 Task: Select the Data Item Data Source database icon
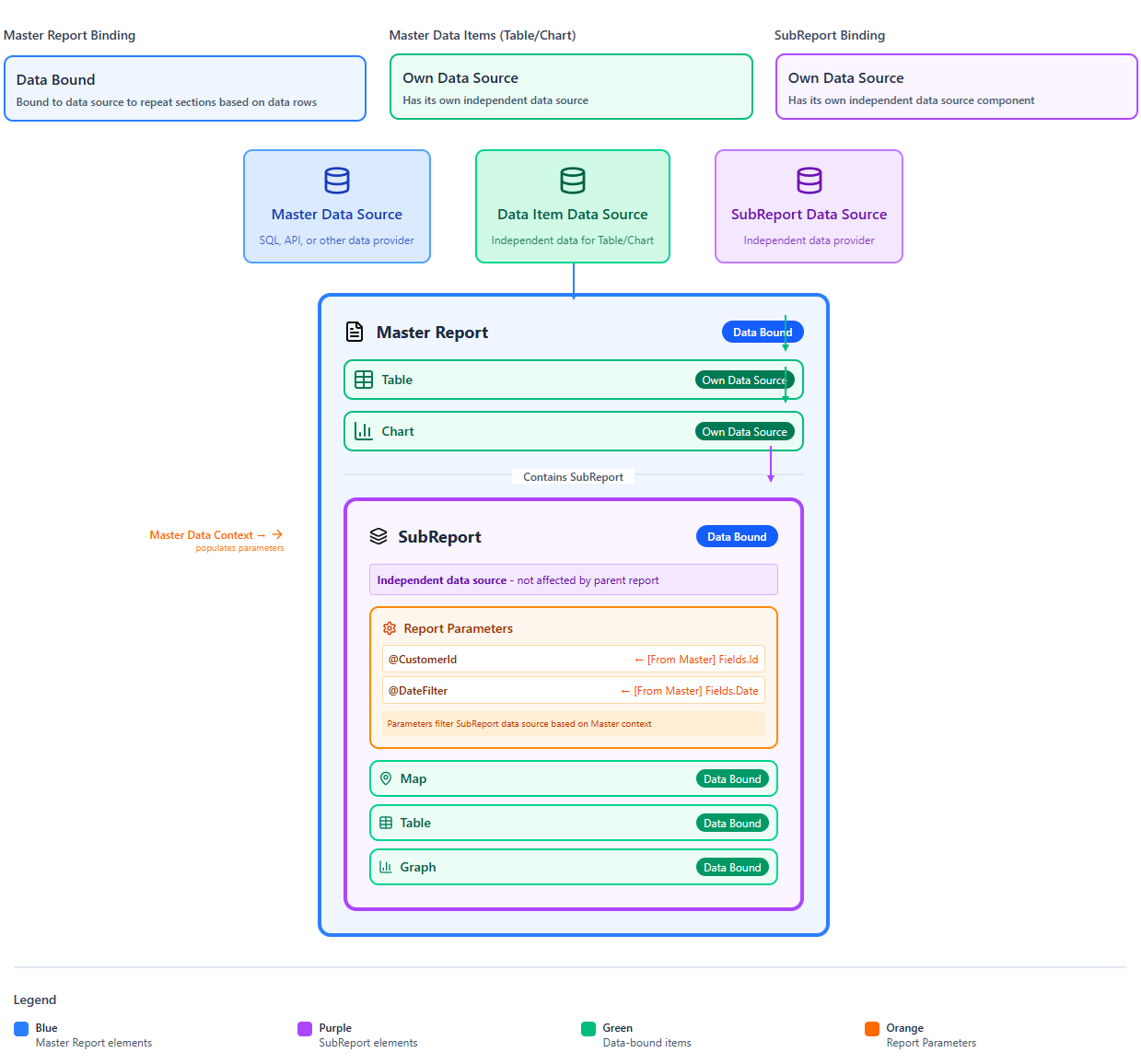tap(572, 181)
